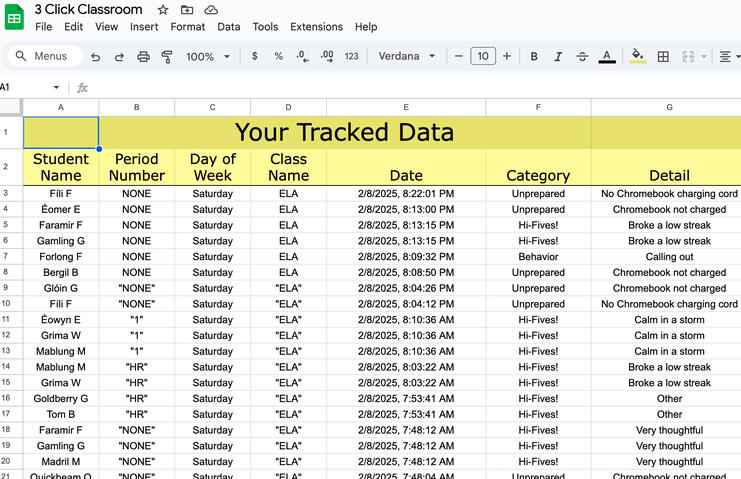This screenshot has height=479, width=741.
Task: Star the 3 Click Classroom document
Action: [x=163, y=9]
